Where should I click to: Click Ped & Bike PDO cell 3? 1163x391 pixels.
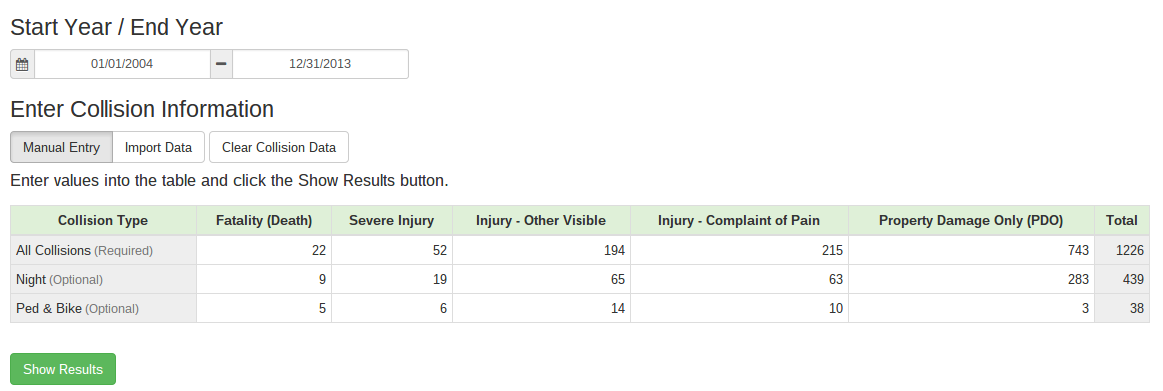972,308
